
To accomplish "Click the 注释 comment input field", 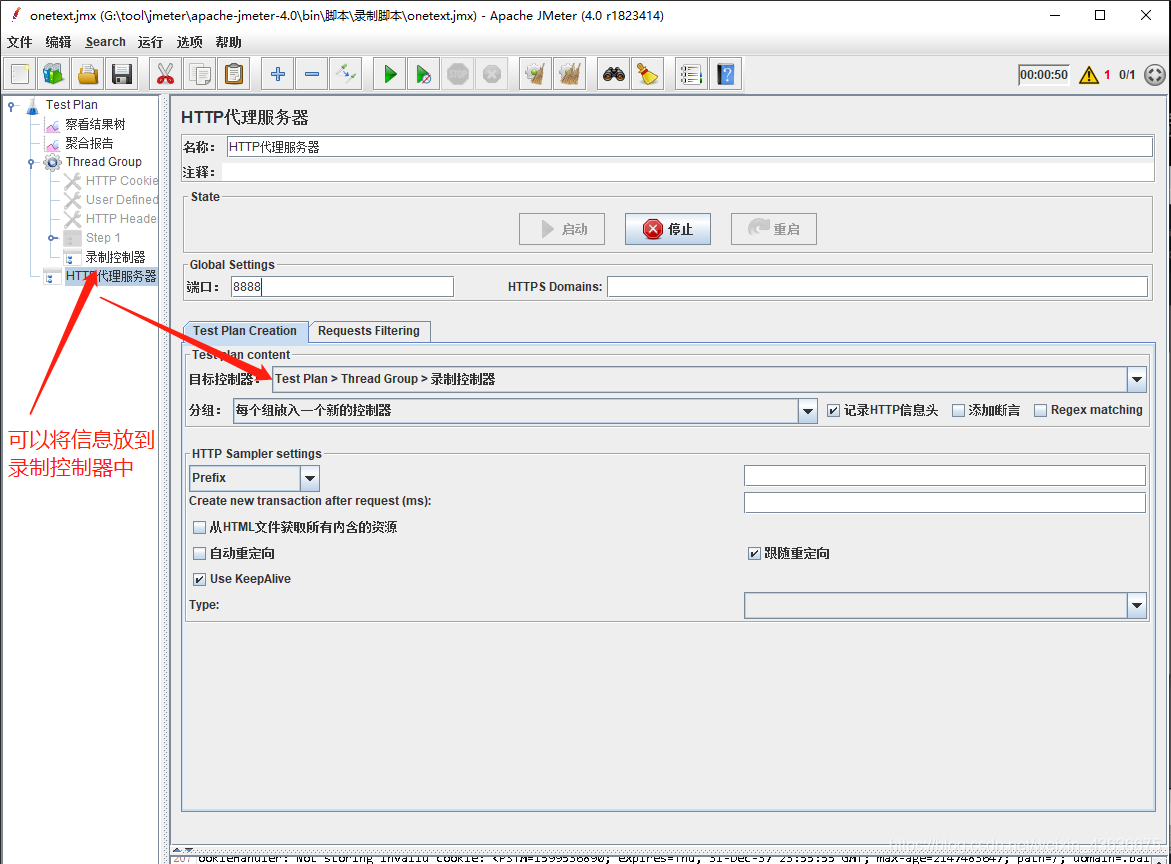I will click(687, 173).
